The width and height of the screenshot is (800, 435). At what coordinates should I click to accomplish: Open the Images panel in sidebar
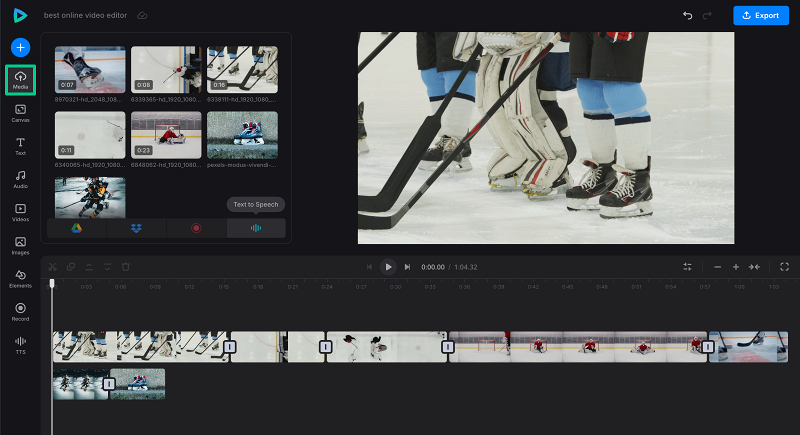[20, 246]
